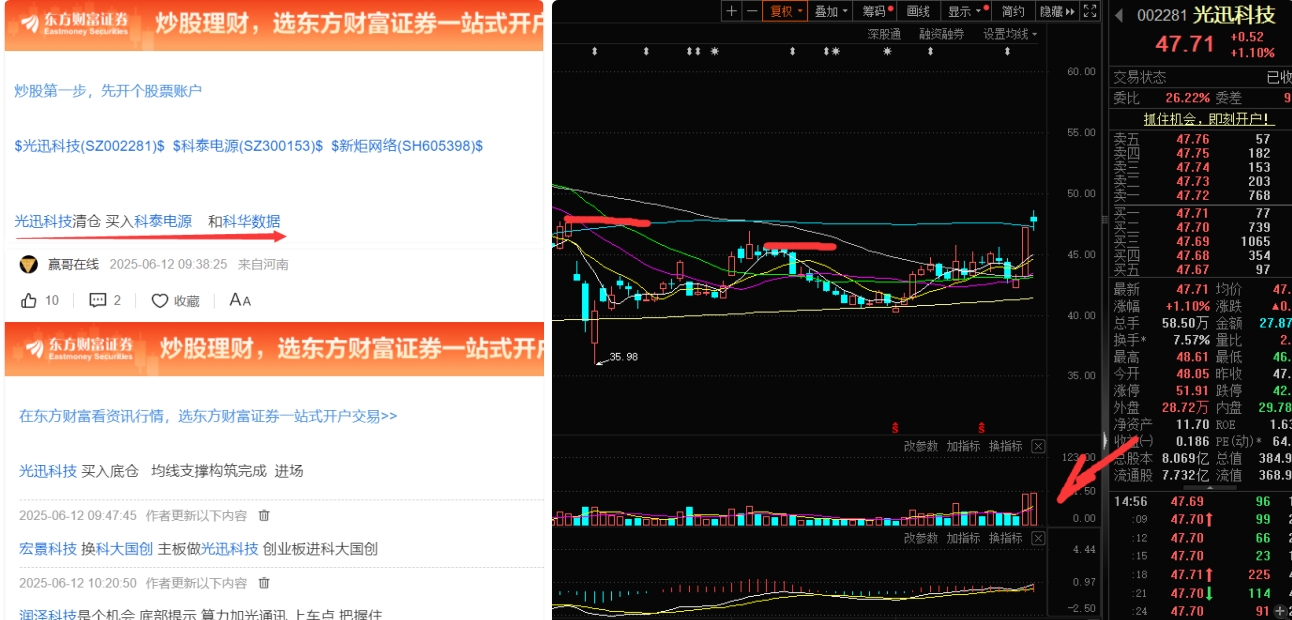1292x620 pixels.
Task: Click low price label 35.98 on chart
Action: (623, 356)
